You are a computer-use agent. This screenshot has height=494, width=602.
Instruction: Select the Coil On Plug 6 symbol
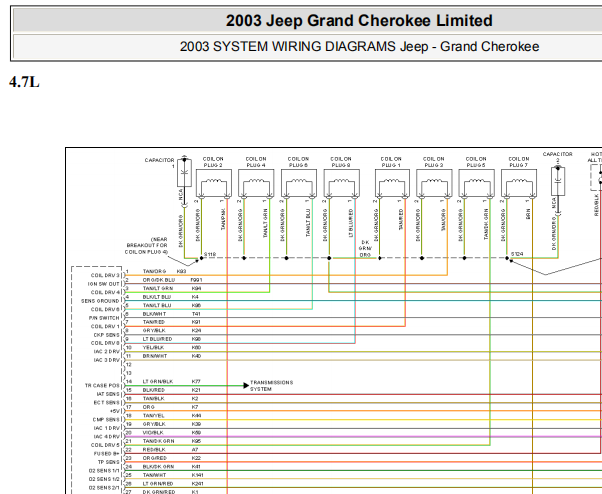click(x=299, y=184)
